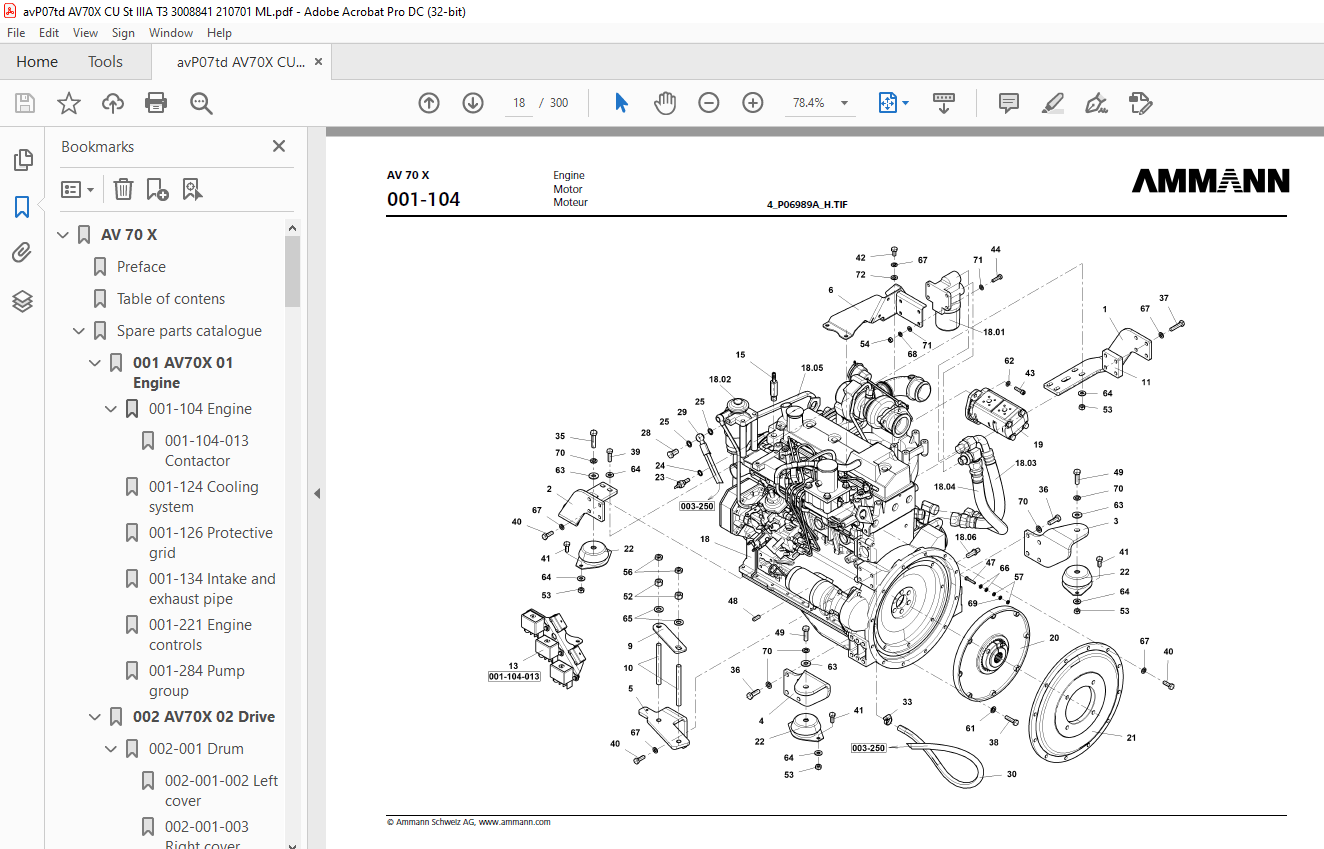This screenshot has width=1324, height=849.
Task: Select the highlight text pen tool
Action: click(x=1053, y=103)
